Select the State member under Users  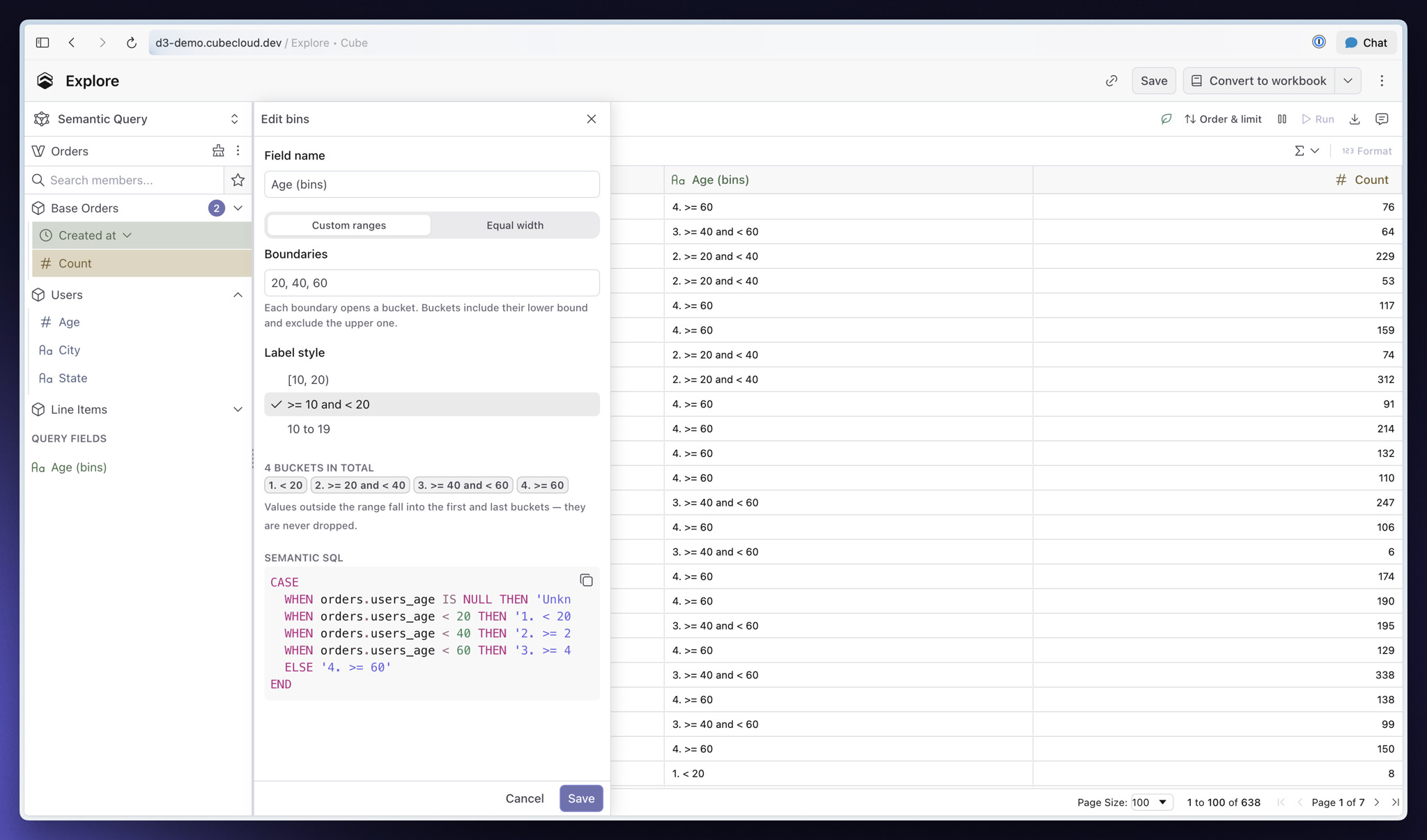pos(142,378)
